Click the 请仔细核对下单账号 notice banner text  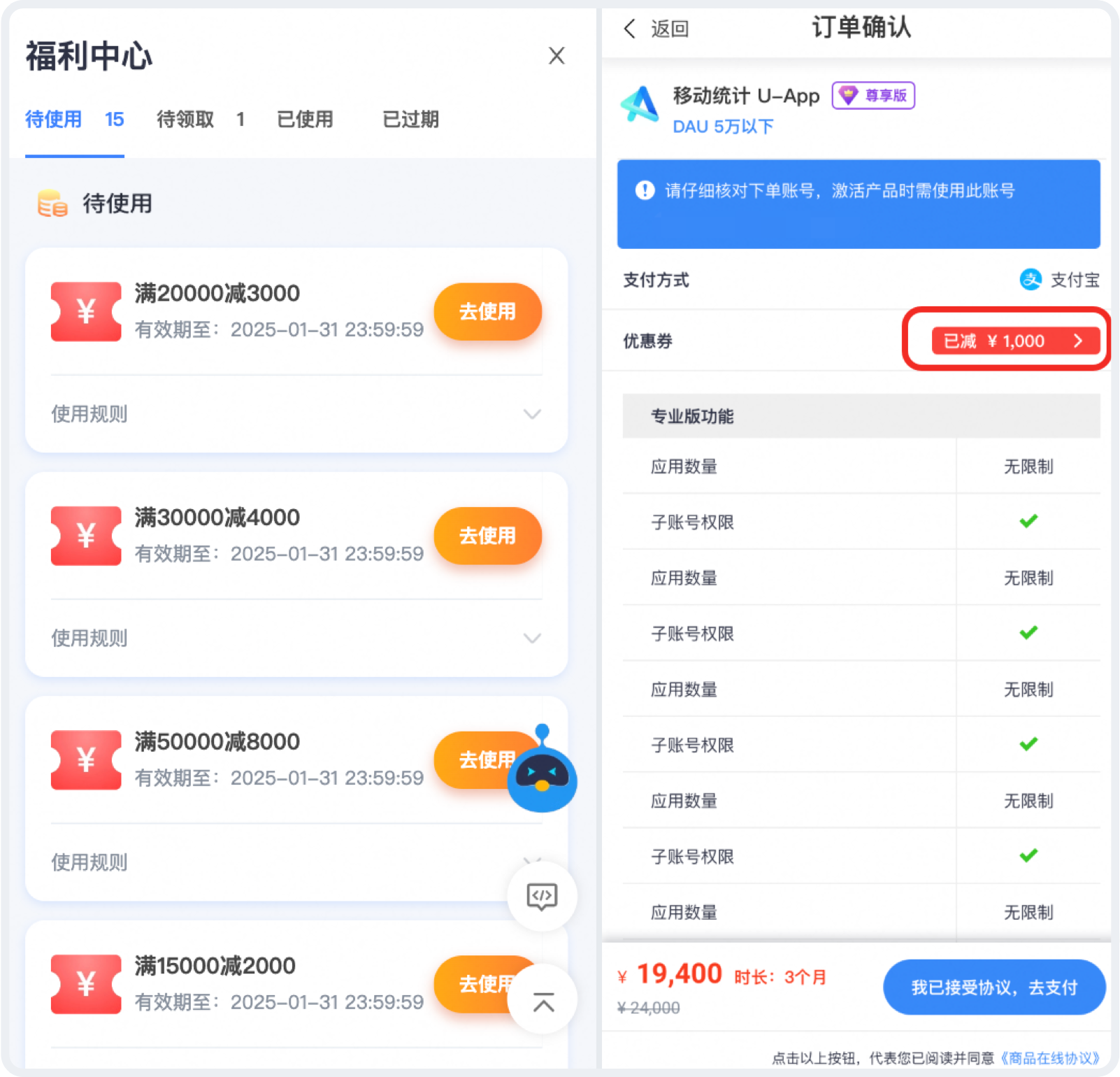coord(840,190)
